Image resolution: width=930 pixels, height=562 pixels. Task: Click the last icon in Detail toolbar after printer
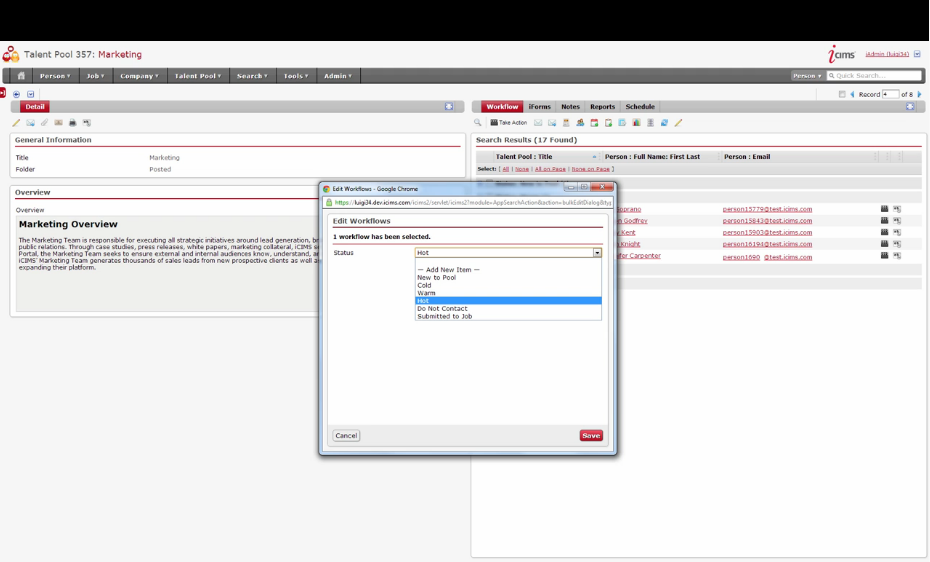pos(87,123)
